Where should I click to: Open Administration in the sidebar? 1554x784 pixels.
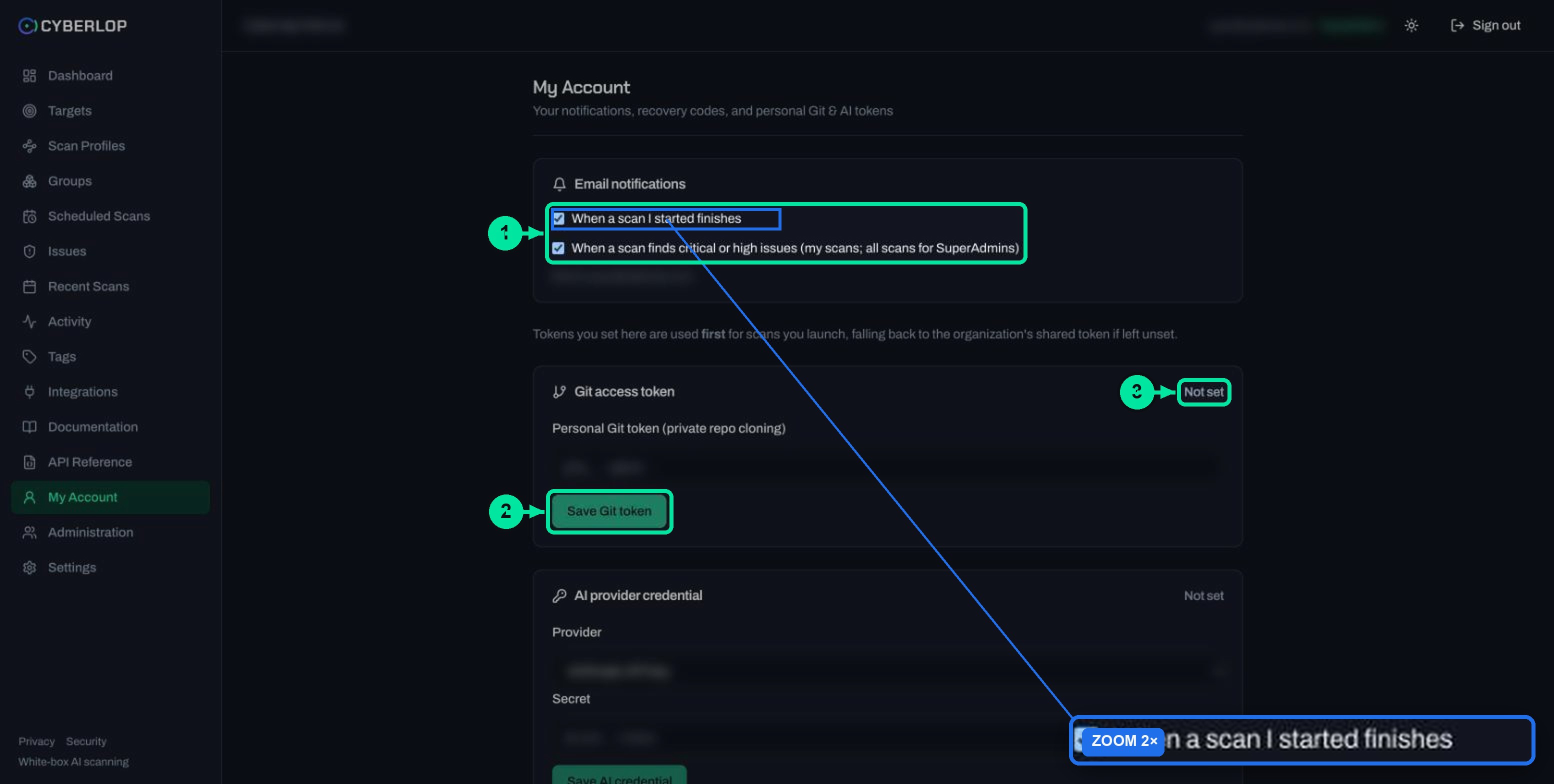point(110,532)
